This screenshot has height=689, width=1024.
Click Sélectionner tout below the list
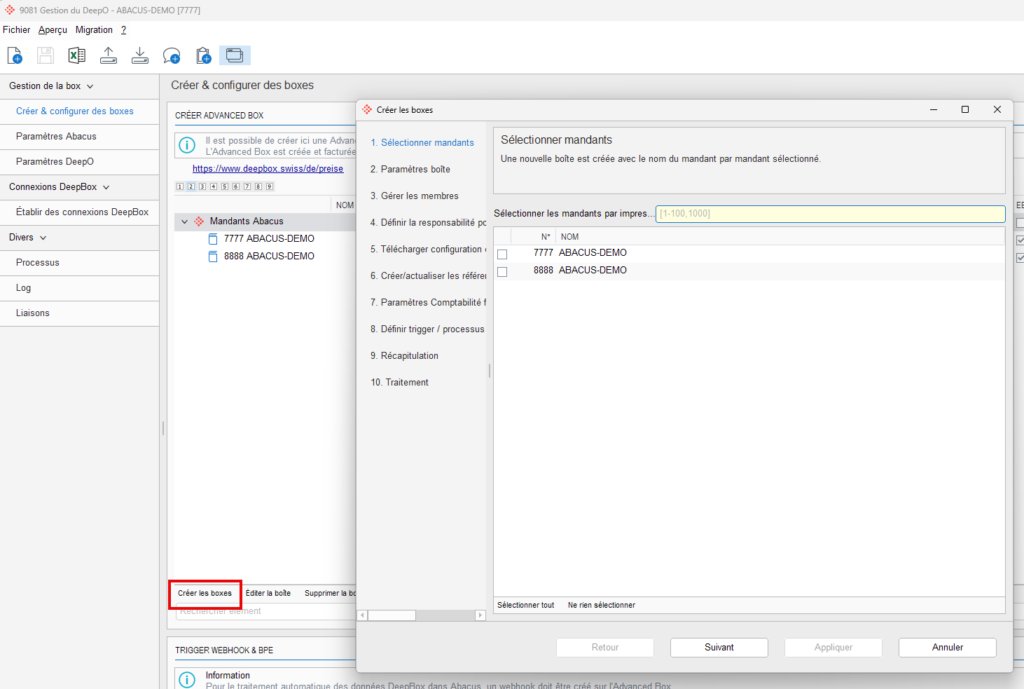click(526, 605)
